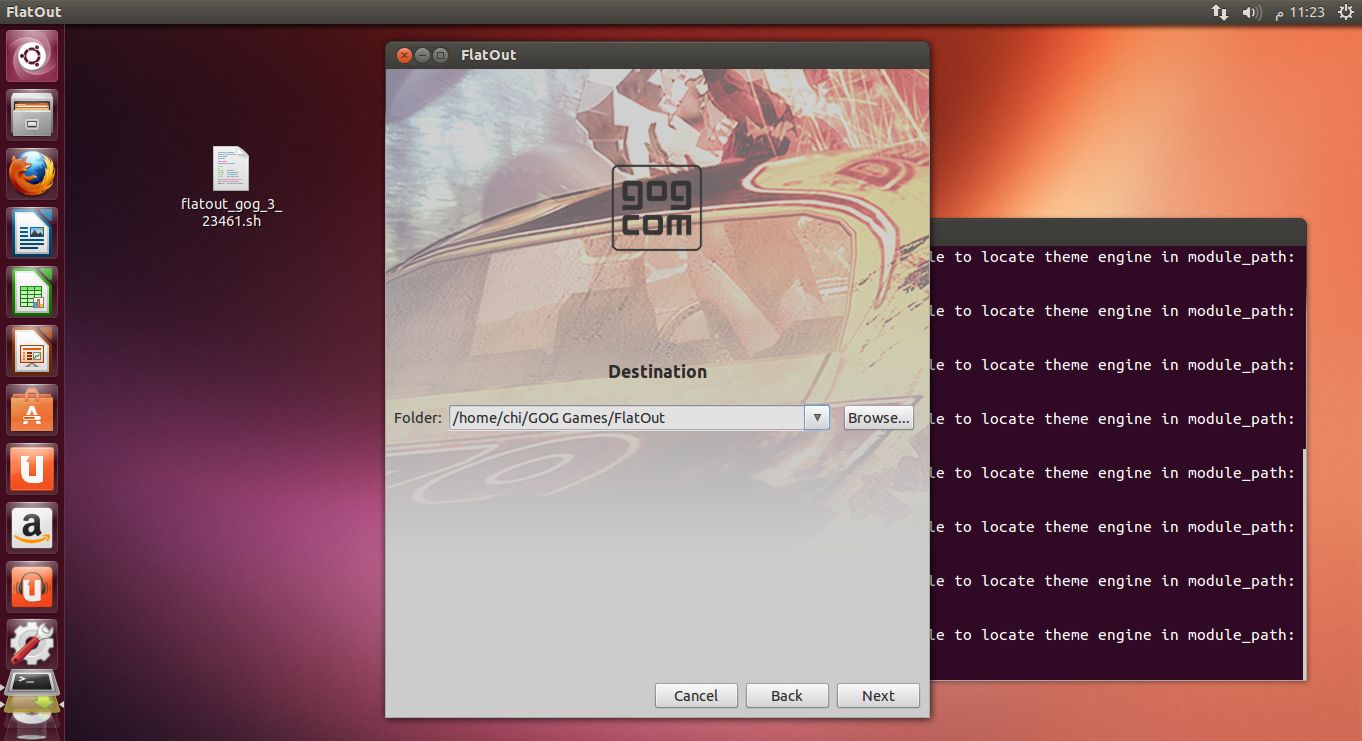Minimize the FlatOut installer window
1362x741 pixels.
coord(422,55)
